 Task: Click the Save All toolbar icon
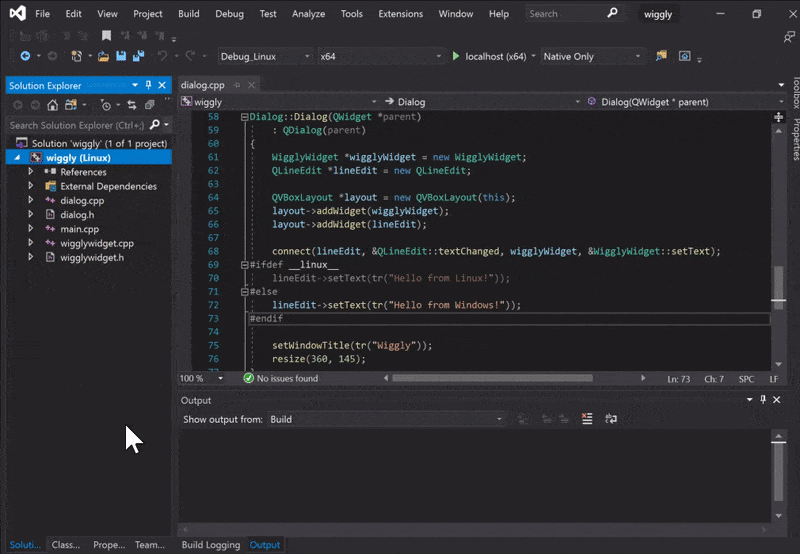(x=136, y=56)
